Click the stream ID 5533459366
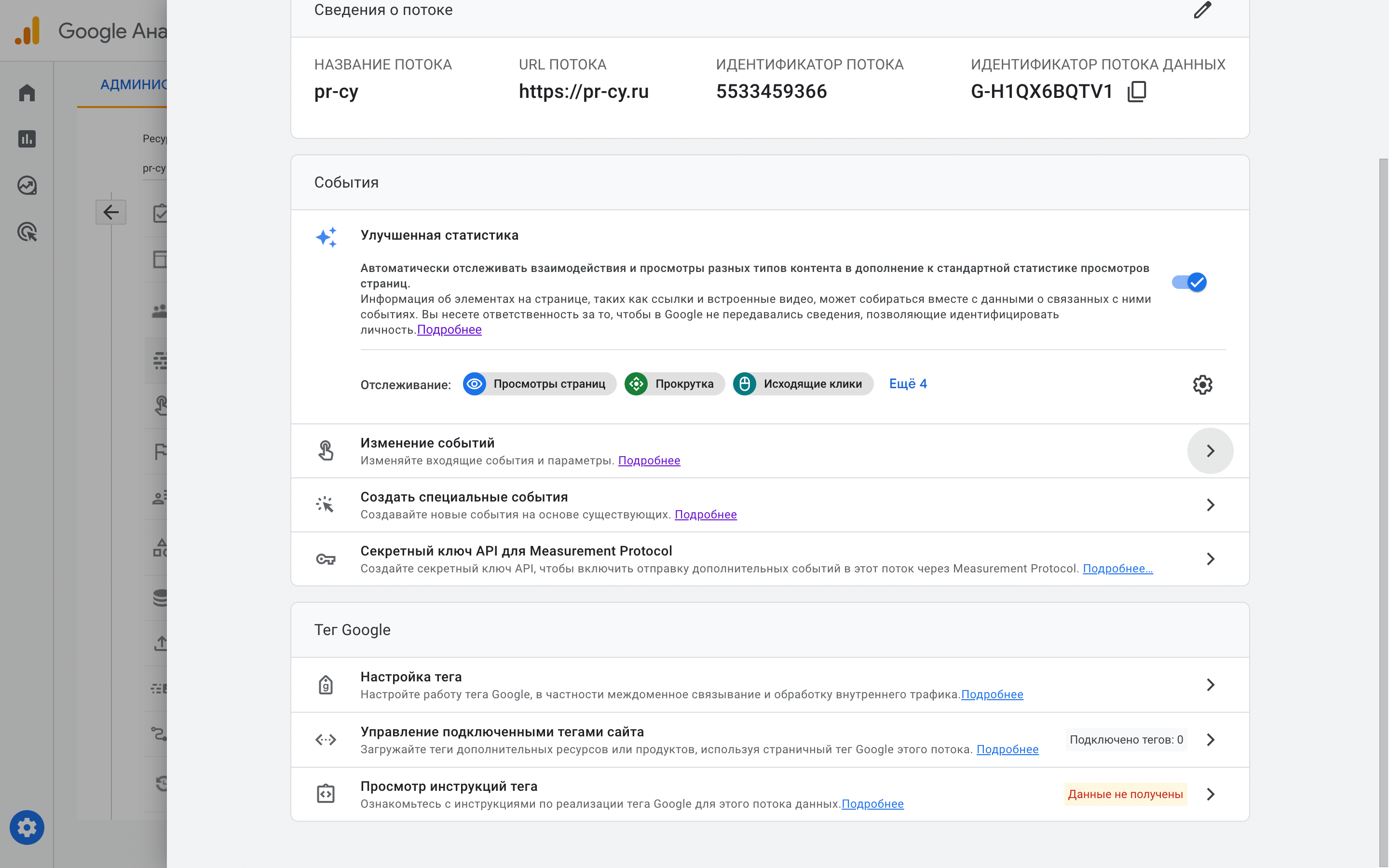Viewport: 1389px width, 868px height. coord(771,91)
